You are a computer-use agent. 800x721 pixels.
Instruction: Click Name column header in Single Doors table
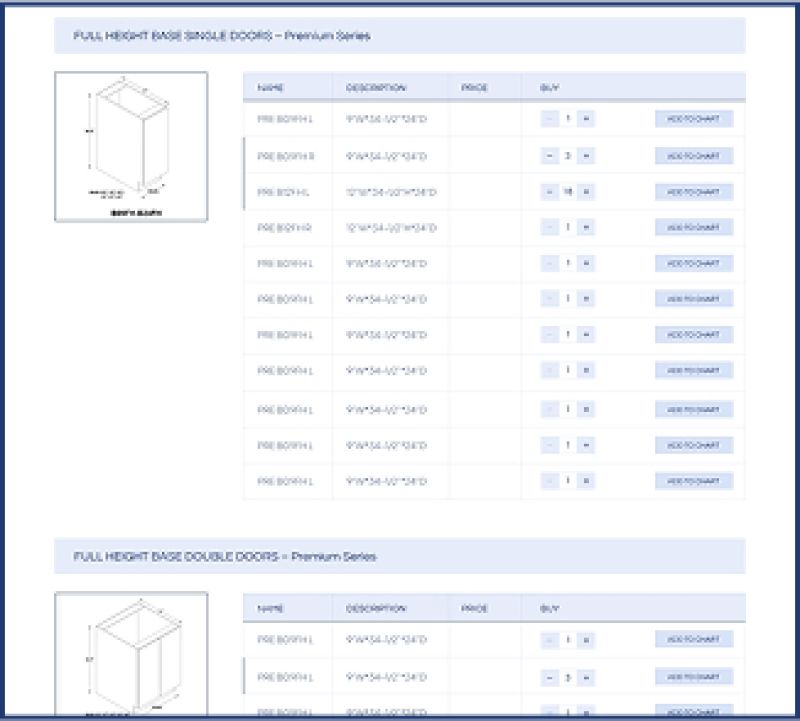[x=271, y=88]
